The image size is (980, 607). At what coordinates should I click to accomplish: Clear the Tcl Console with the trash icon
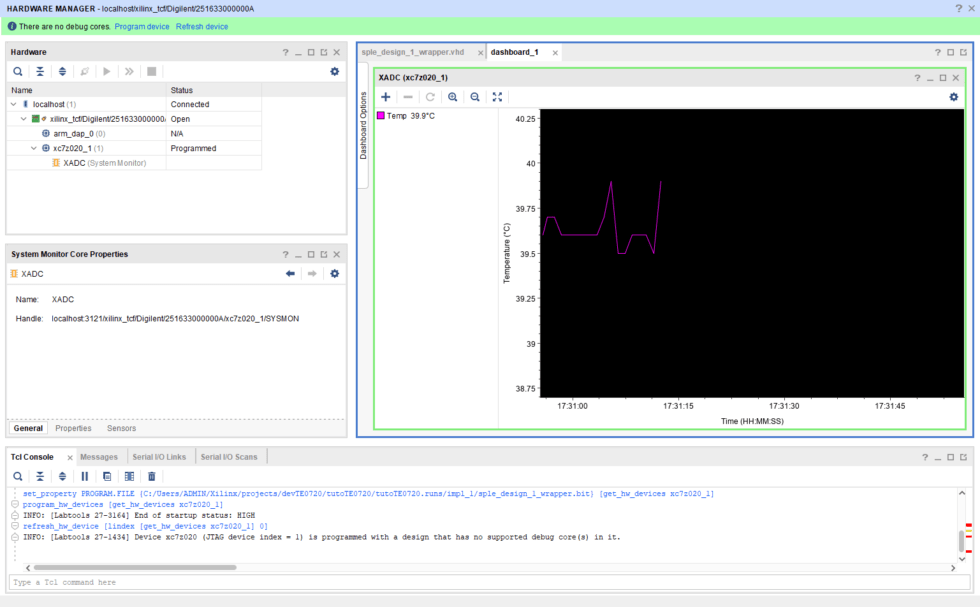click(152, 476)
